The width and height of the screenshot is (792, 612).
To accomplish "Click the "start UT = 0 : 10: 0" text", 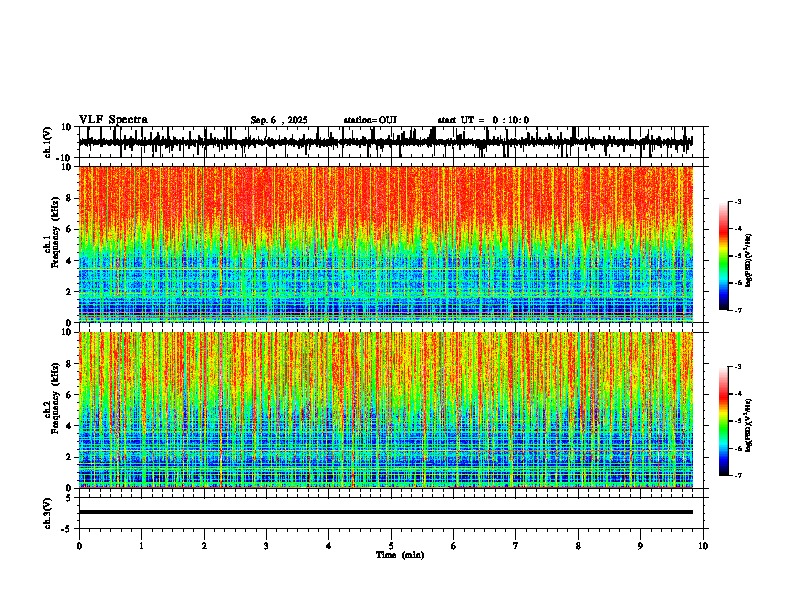I will click(483, 120).
